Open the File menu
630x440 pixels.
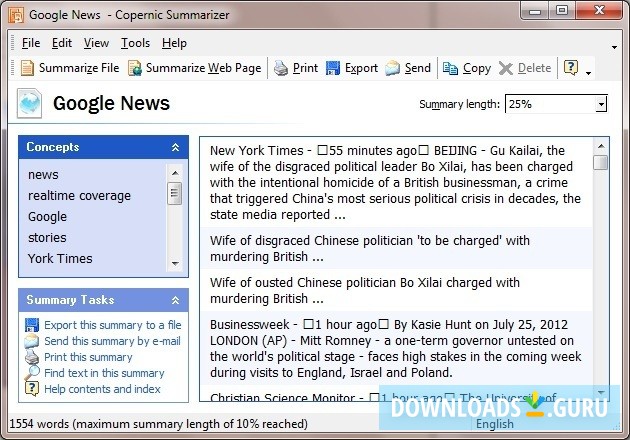point(31,43)
